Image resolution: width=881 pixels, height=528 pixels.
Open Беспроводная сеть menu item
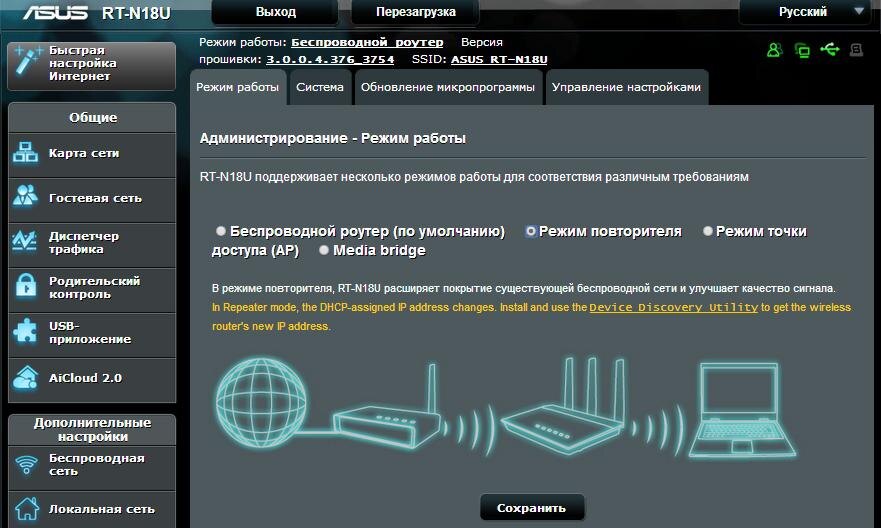pyautogui.click(x=92, y=466)
